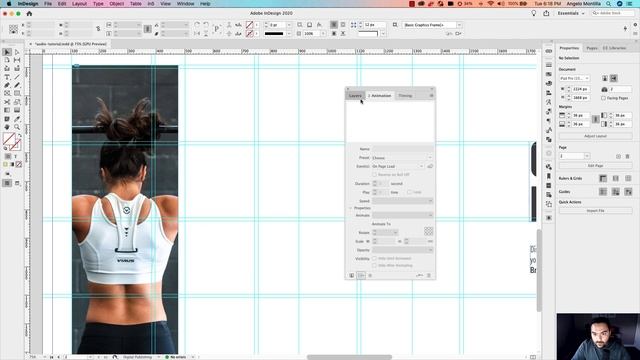Toggle the smart guides button
Screen dimensions: 640x360
628,192
